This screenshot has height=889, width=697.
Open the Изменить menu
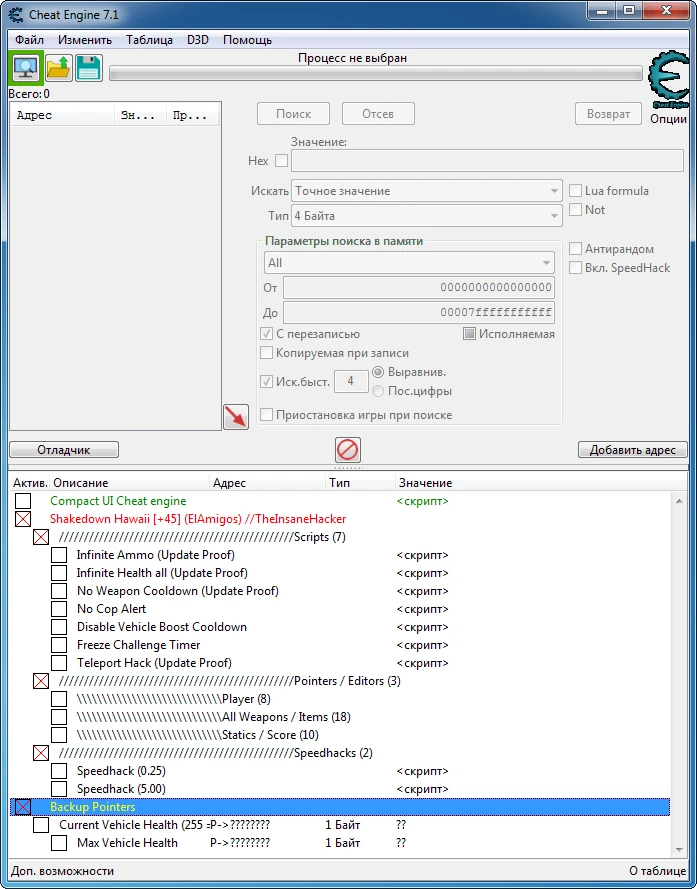click(85, 40)
